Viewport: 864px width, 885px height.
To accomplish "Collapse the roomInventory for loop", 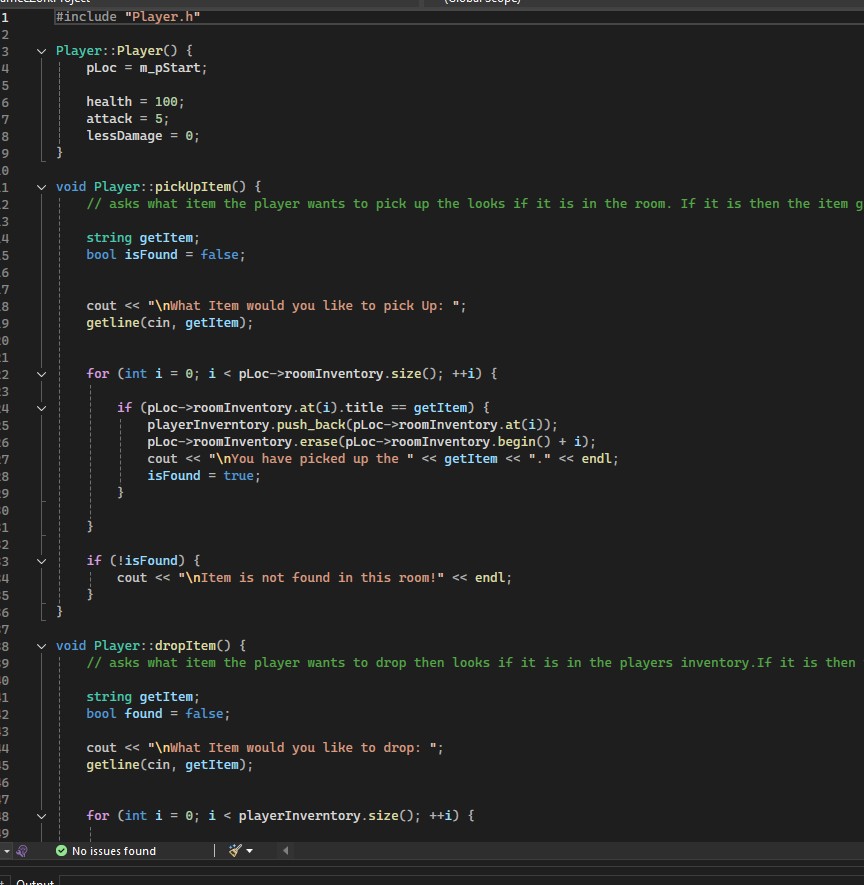I will [x=41, y=374].
